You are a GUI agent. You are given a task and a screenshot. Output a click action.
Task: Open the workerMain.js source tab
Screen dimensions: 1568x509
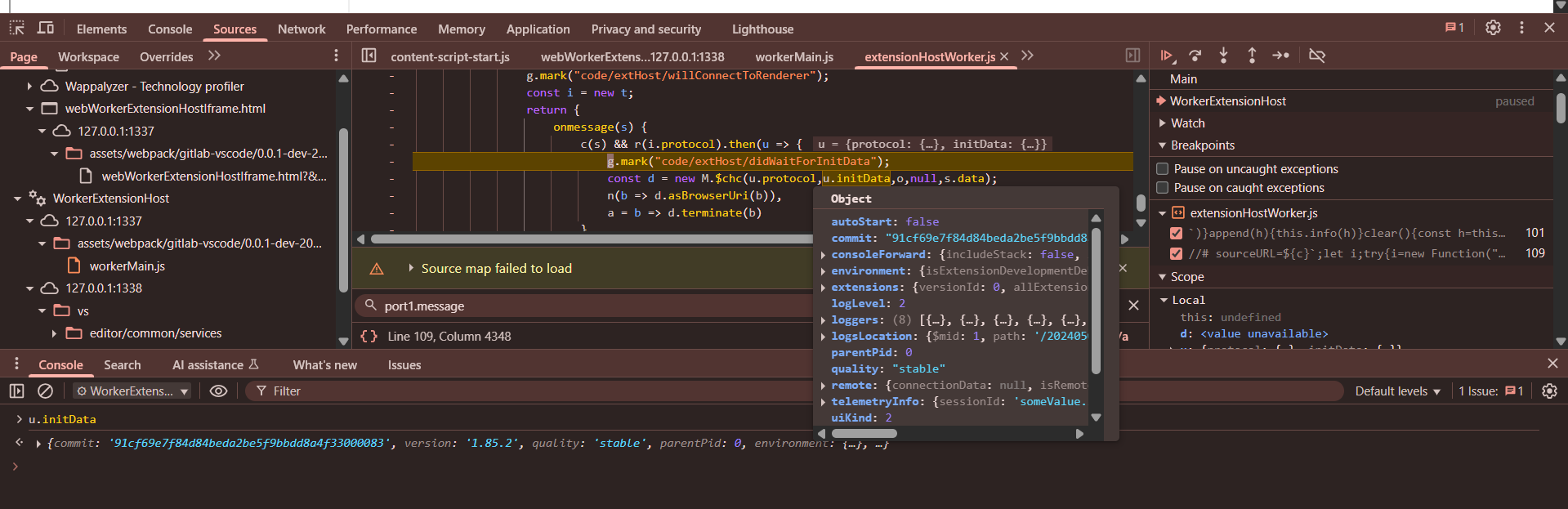tap(794, 56)
